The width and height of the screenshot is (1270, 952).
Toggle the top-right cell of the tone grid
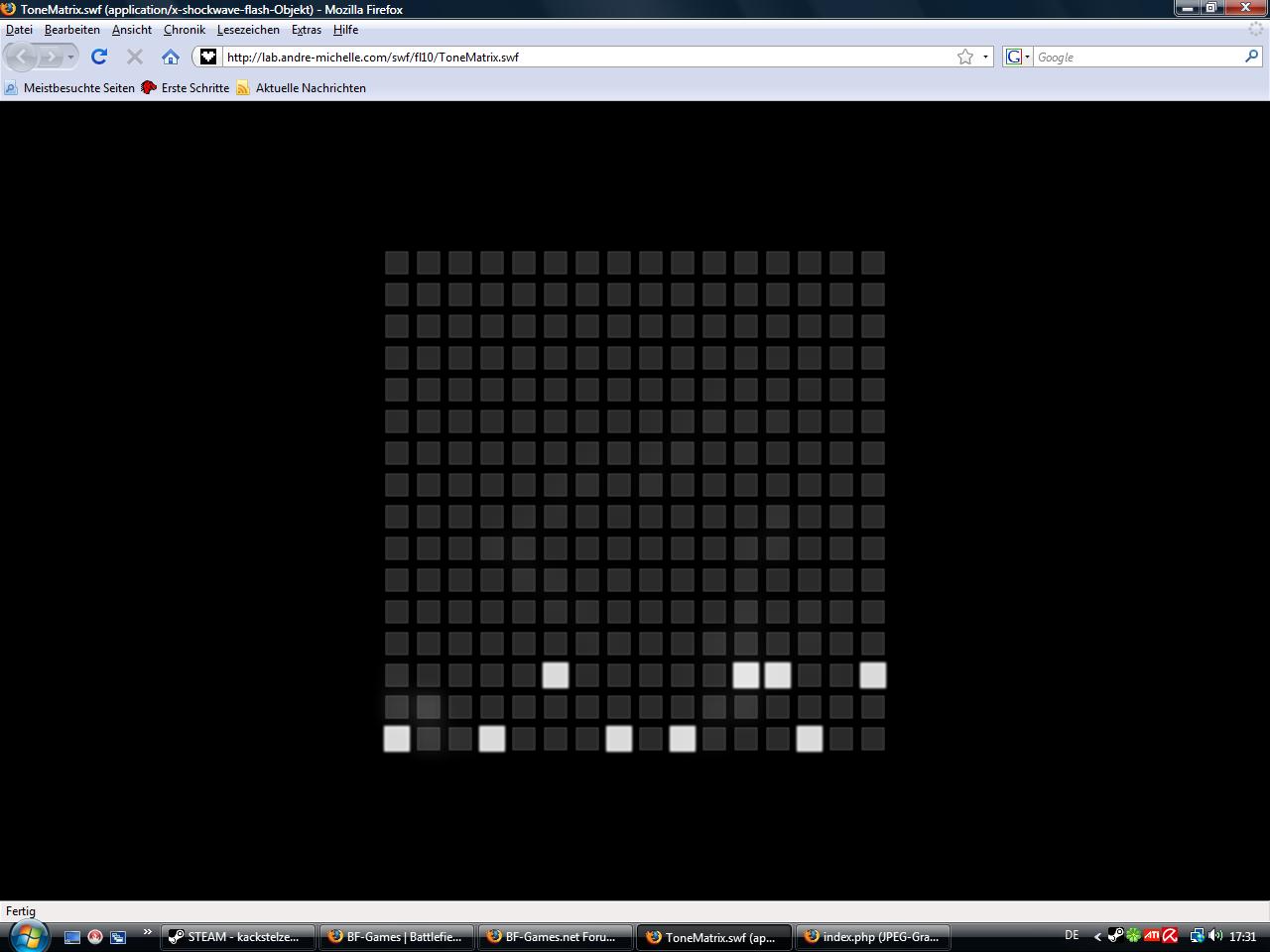tap(873, 263)
